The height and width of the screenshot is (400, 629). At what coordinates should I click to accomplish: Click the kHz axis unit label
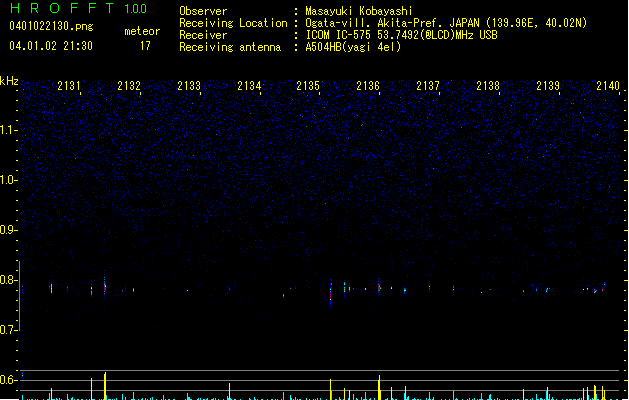point(9,81)
